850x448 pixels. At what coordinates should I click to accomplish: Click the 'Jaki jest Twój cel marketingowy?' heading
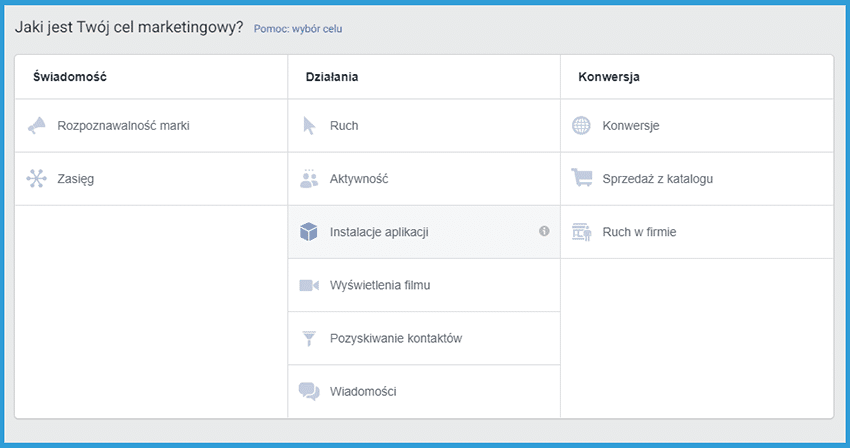129,27
